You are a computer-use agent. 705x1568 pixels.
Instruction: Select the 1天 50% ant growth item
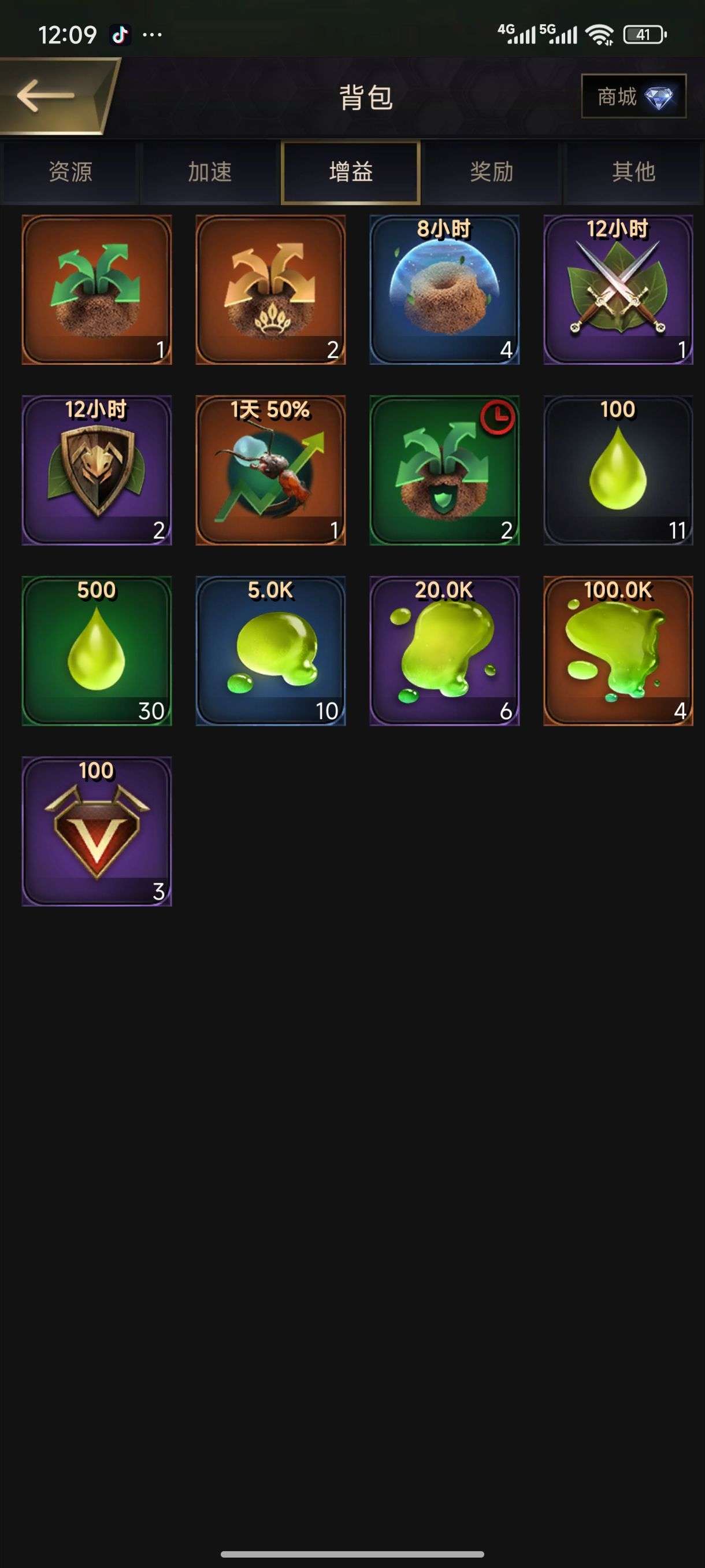pyautogui.click(x=270, y=470)
